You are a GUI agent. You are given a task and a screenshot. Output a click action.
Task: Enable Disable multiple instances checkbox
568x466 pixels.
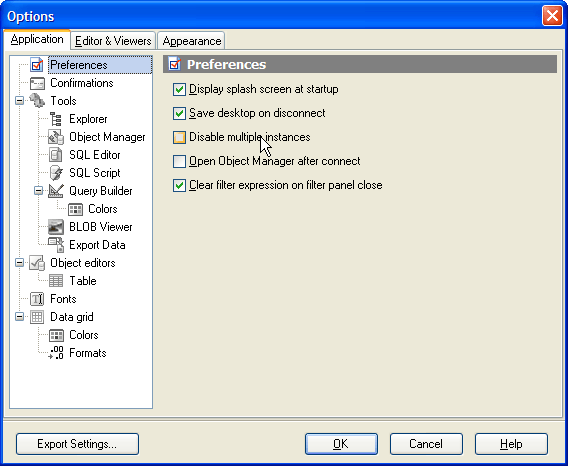[179, 137]
